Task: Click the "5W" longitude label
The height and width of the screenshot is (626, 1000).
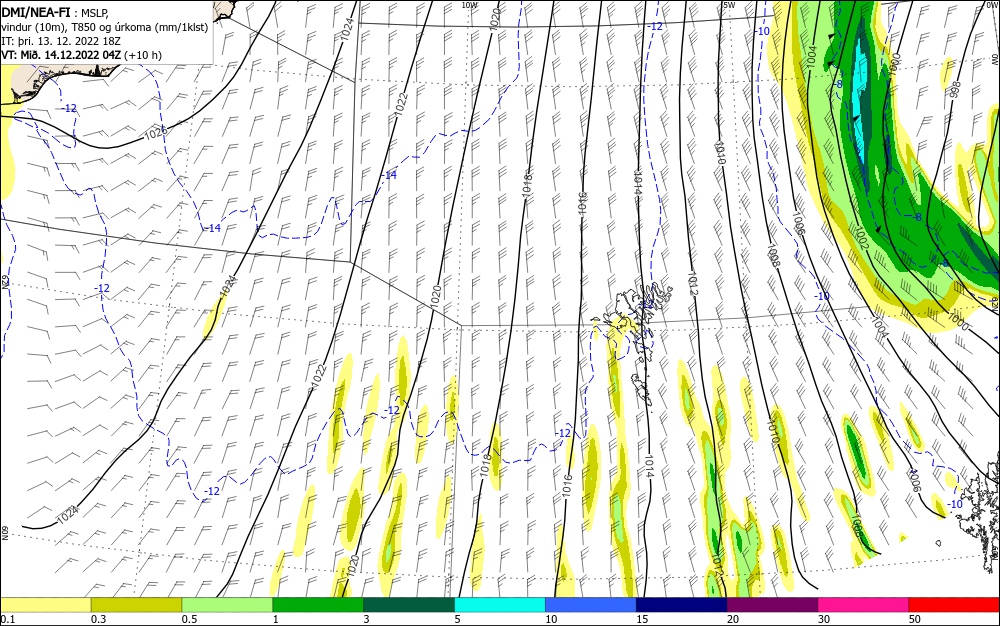Action: [x=729, y=5]
